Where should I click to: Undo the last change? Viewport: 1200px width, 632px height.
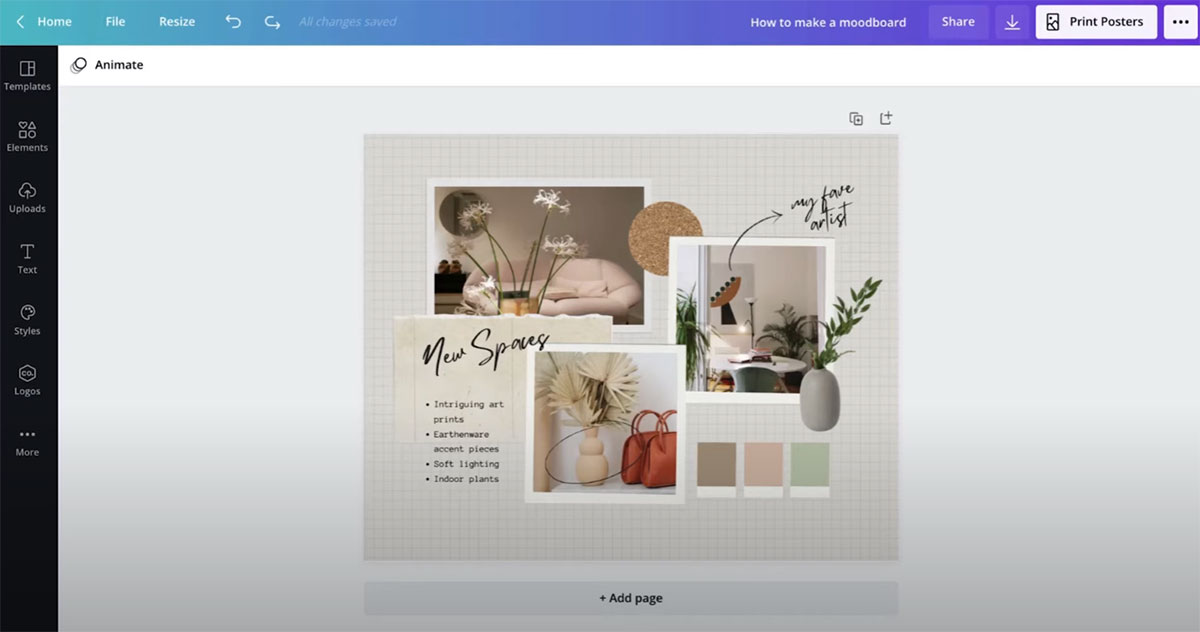(233, 21)
